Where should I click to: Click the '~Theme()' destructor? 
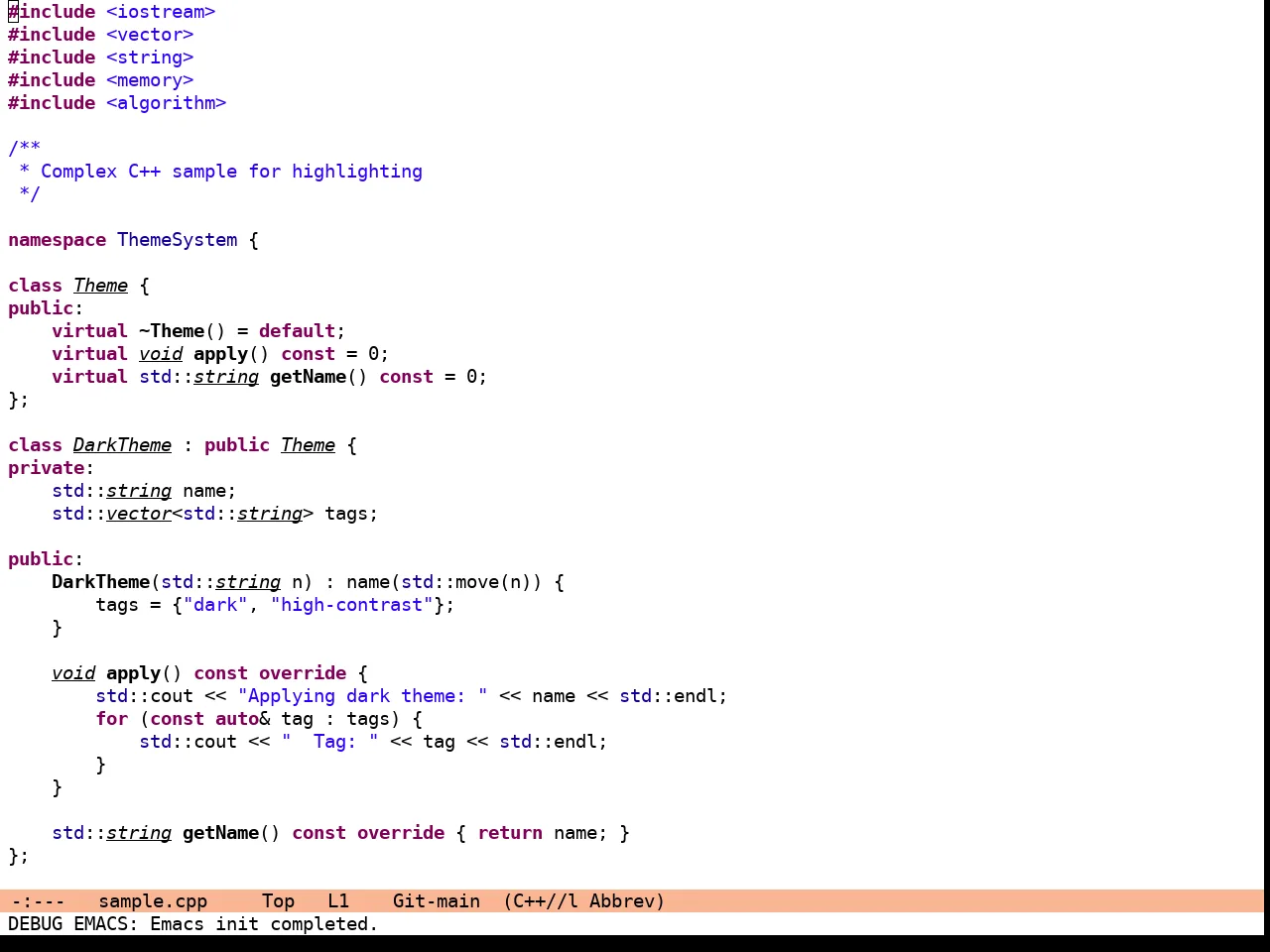click(183, 331)
